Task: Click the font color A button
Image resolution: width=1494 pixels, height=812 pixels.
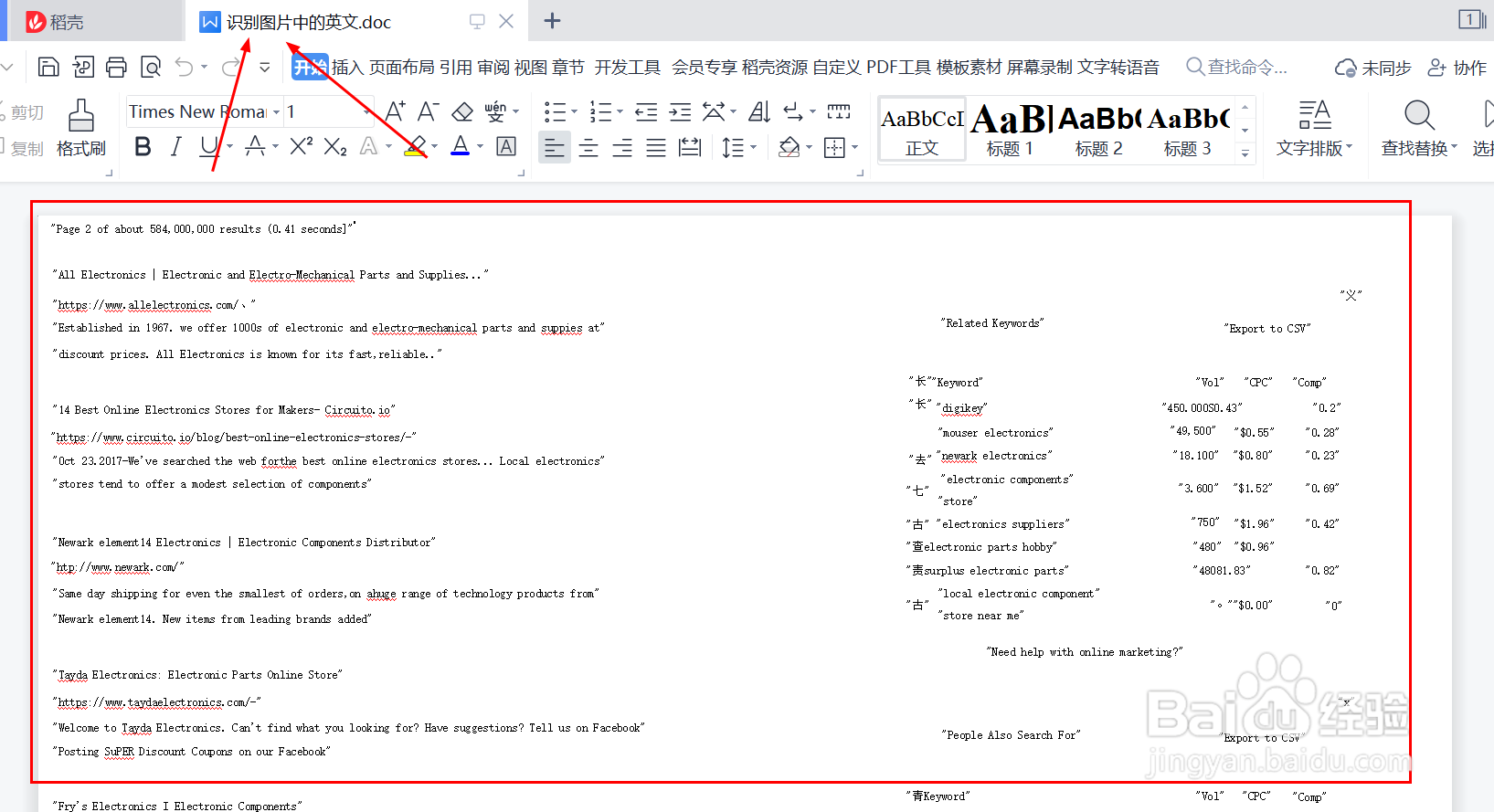Action: click(x=461, y=146)
